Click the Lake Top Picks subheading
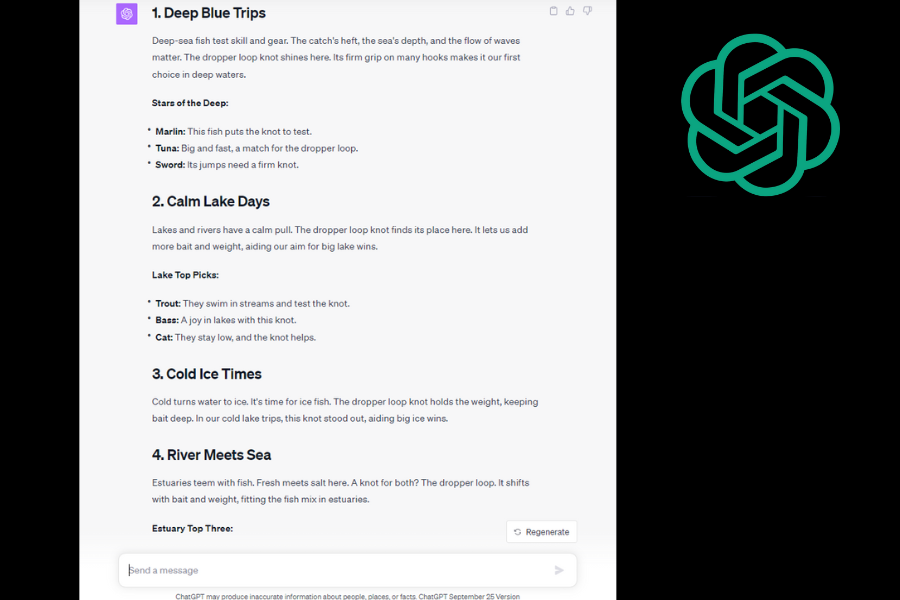 click(185, 275)
